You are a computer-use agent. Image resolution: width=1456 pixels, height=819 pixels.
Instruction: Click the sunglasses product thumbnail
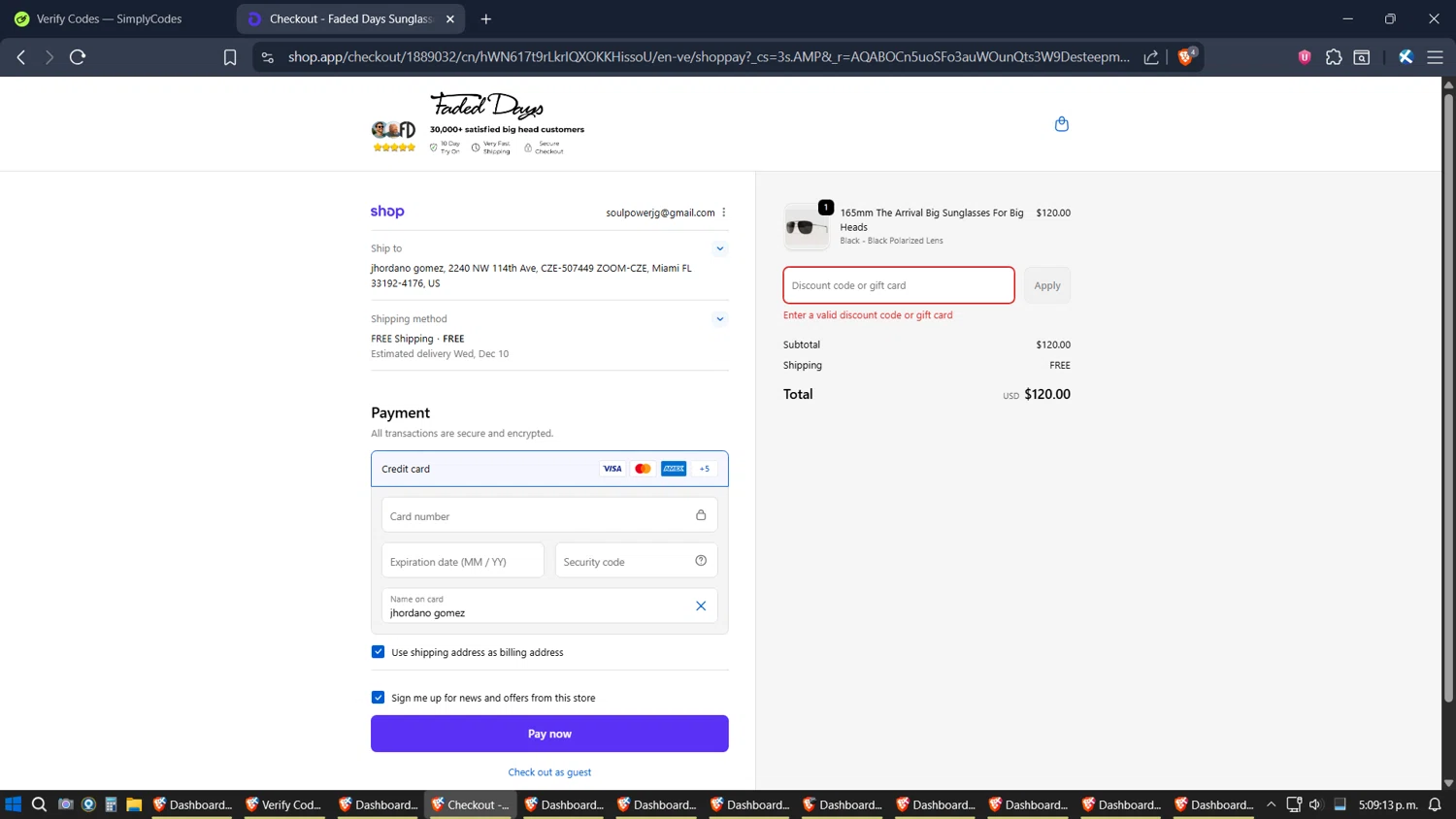[x=807, y=227]
